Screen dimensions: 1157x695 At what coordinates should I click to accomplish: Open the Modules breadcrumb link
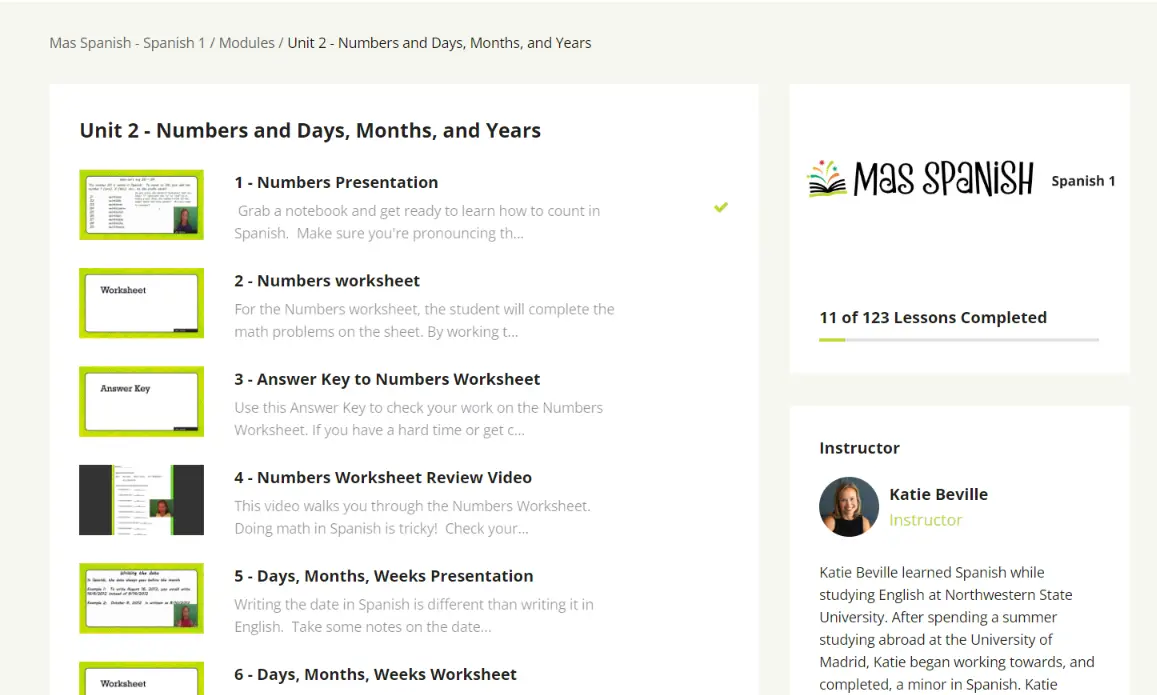pos(247,42)
